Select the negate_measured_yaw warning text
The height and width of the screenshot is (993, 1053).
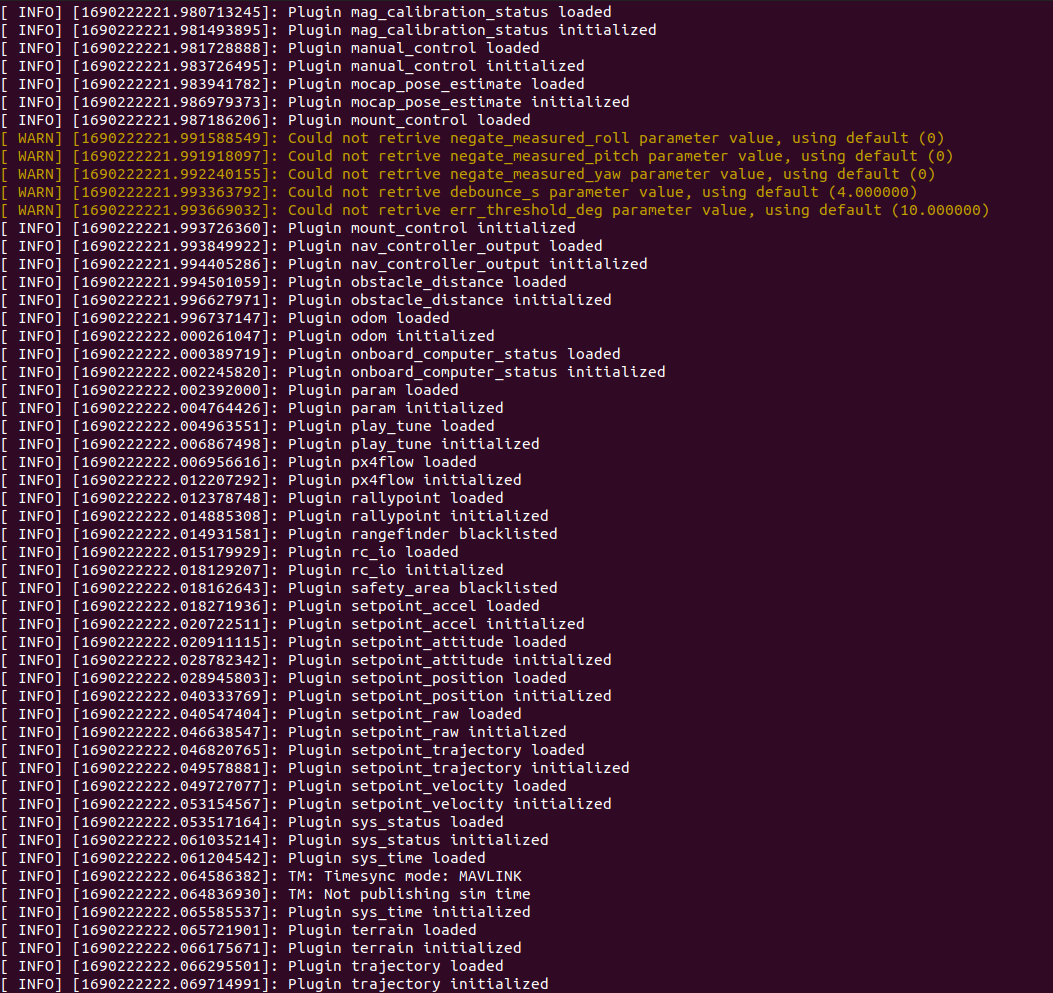(611, 174)
